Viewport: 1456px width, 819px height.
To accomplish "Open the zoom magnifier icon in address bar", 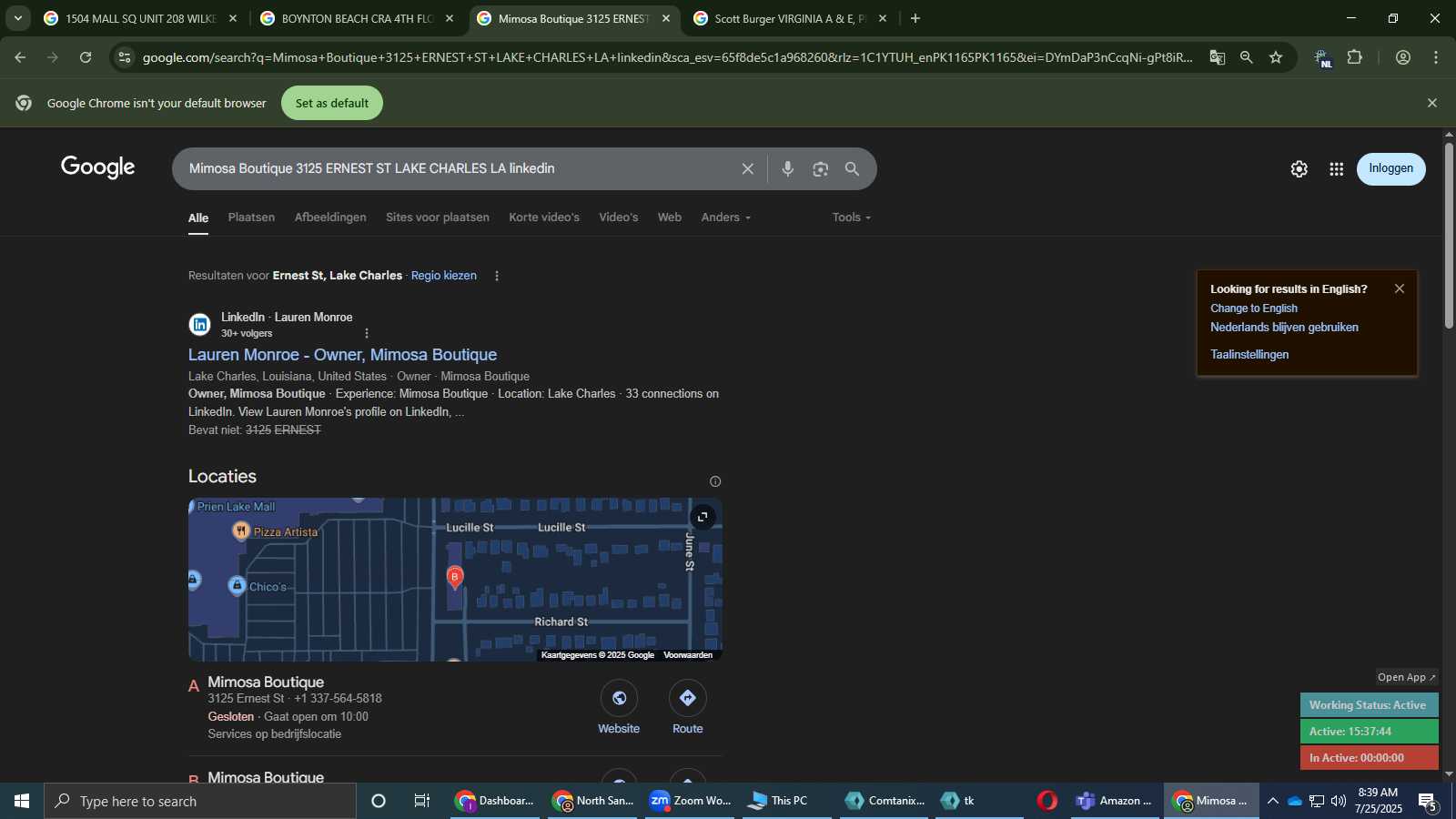I will pos(1246,57).
